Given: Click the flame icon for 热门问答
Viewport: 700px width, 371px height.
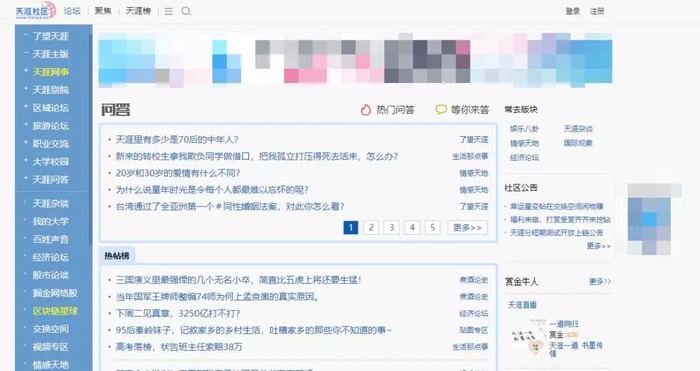Looking at the screenshot, I should [366, 110].
